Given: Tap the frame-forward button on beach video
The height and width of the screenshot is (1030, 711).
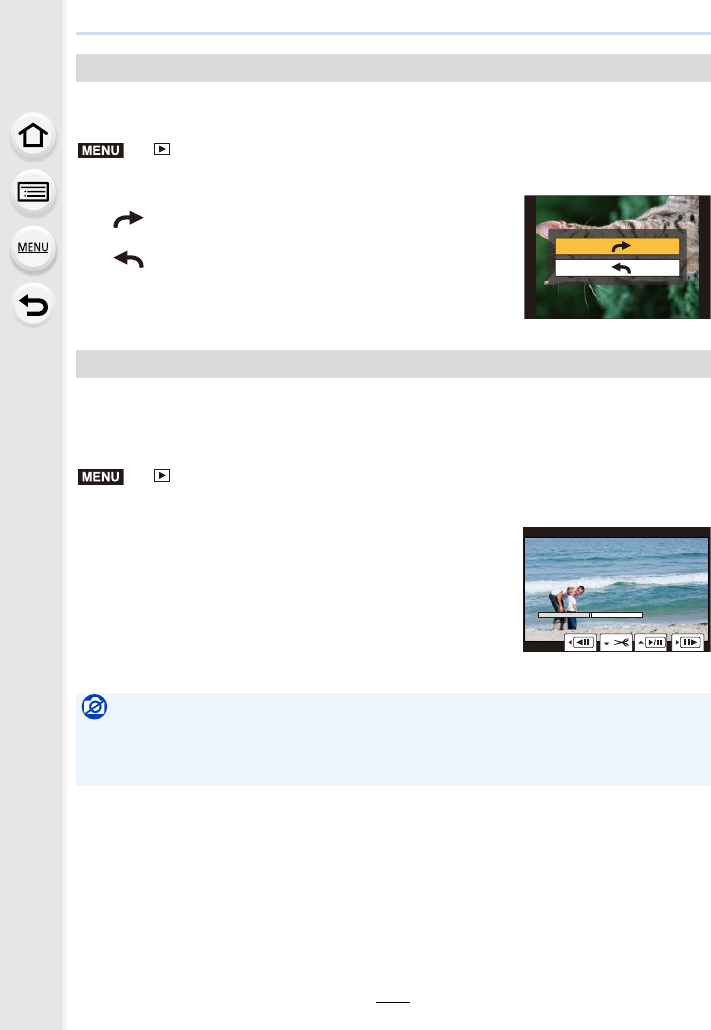Looking at the screenshot, I should tap(687, 642).
